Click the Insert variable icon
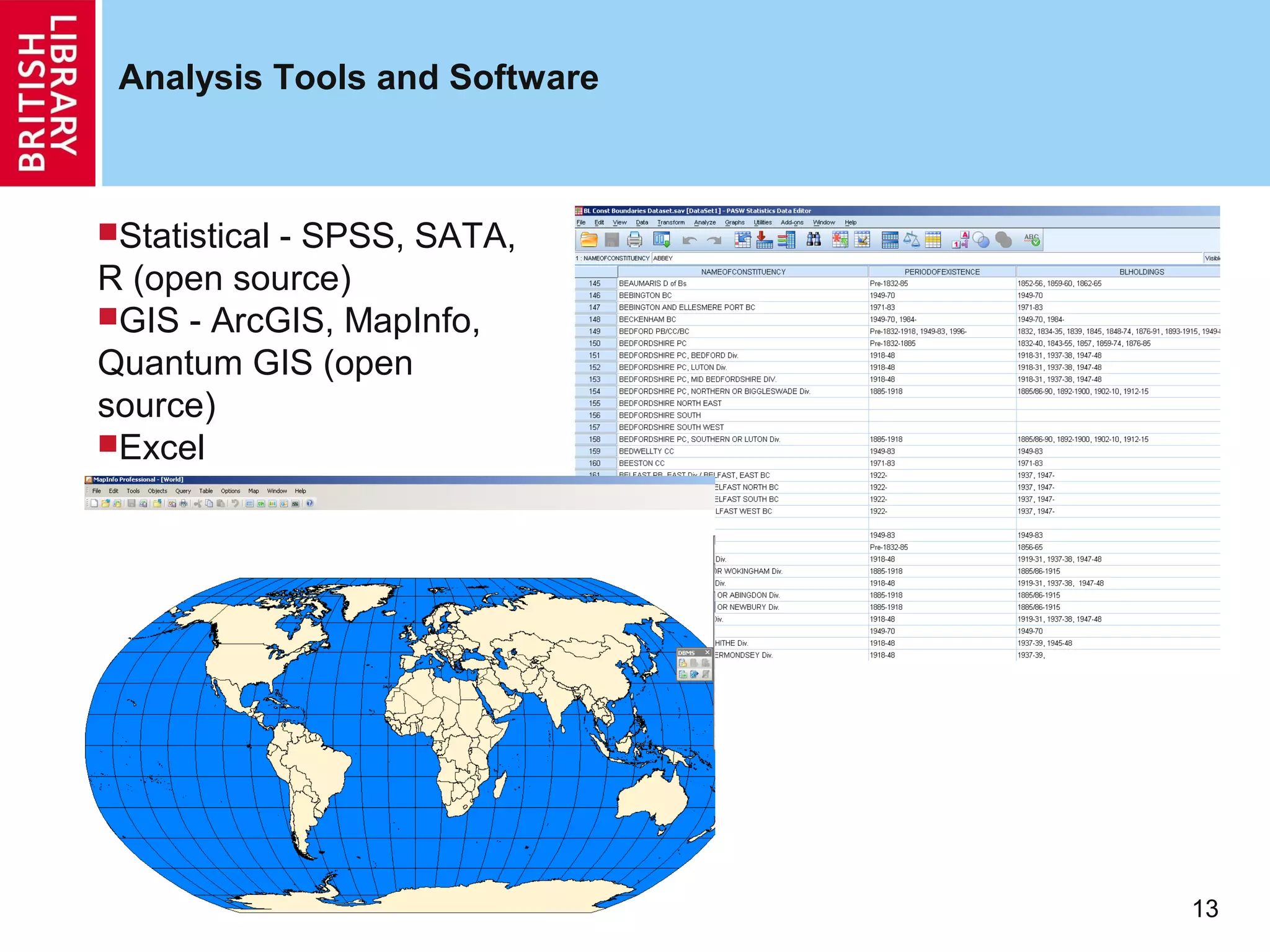Screen dimensions: 1270x952 tap(863, 240)
